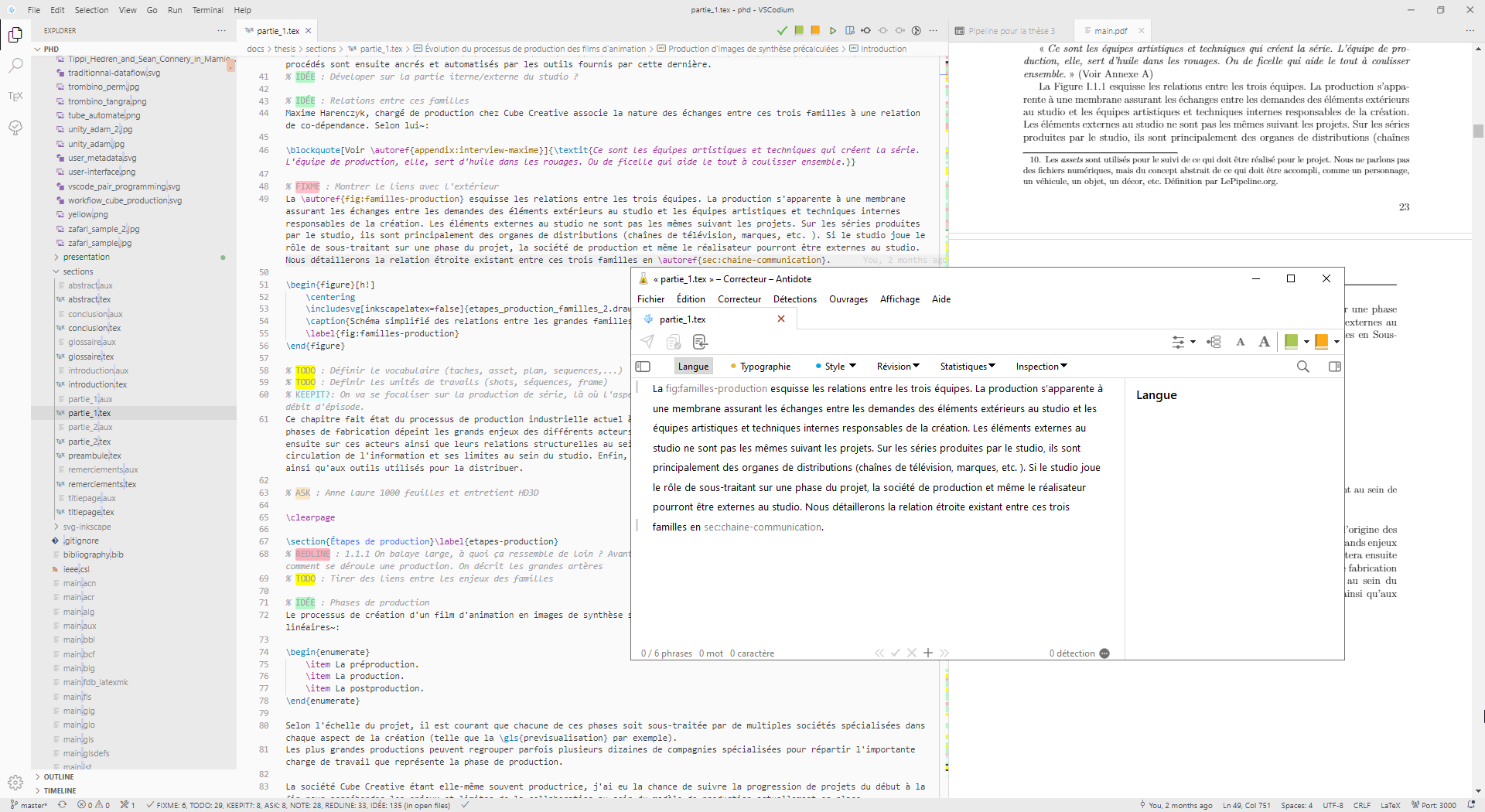Click the orange dictionary book swatch in Antidote
The height and width of the screenshot is (812, 1485).
1321,342
